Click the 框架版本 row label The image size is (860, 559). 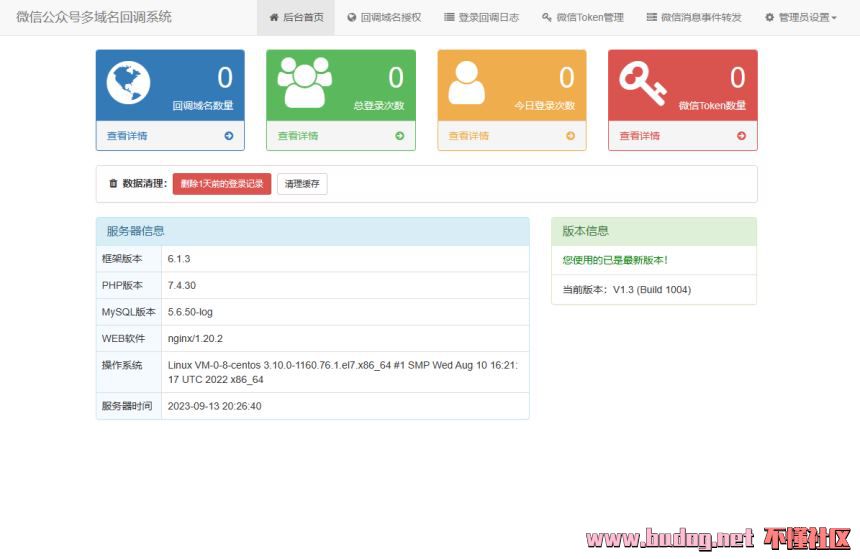[x=122, y=258]
